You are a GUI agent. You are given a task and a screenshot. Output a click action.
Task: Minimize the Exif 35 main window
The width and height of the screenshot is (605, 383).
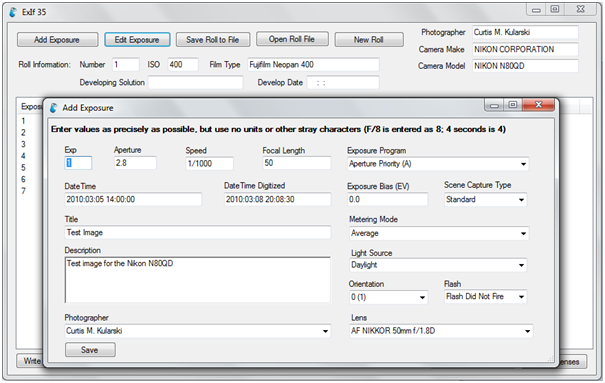click(x=536, y=10)
